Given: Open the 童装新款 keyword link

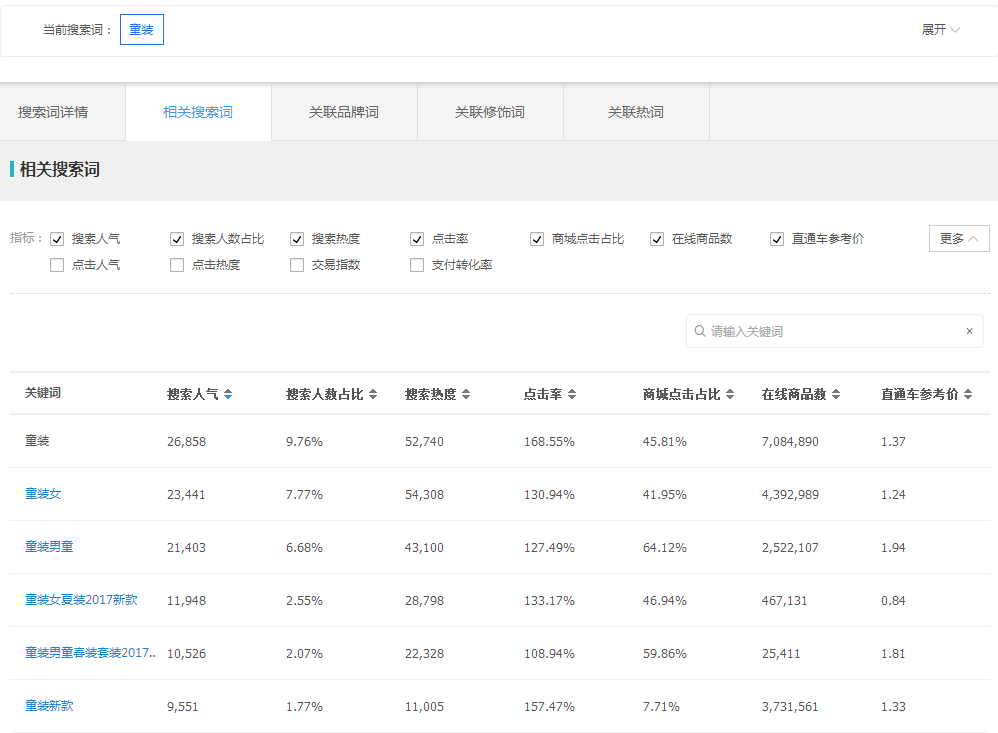Looking at the screenshot, I should pyautogui.click(x=49, y=706).
